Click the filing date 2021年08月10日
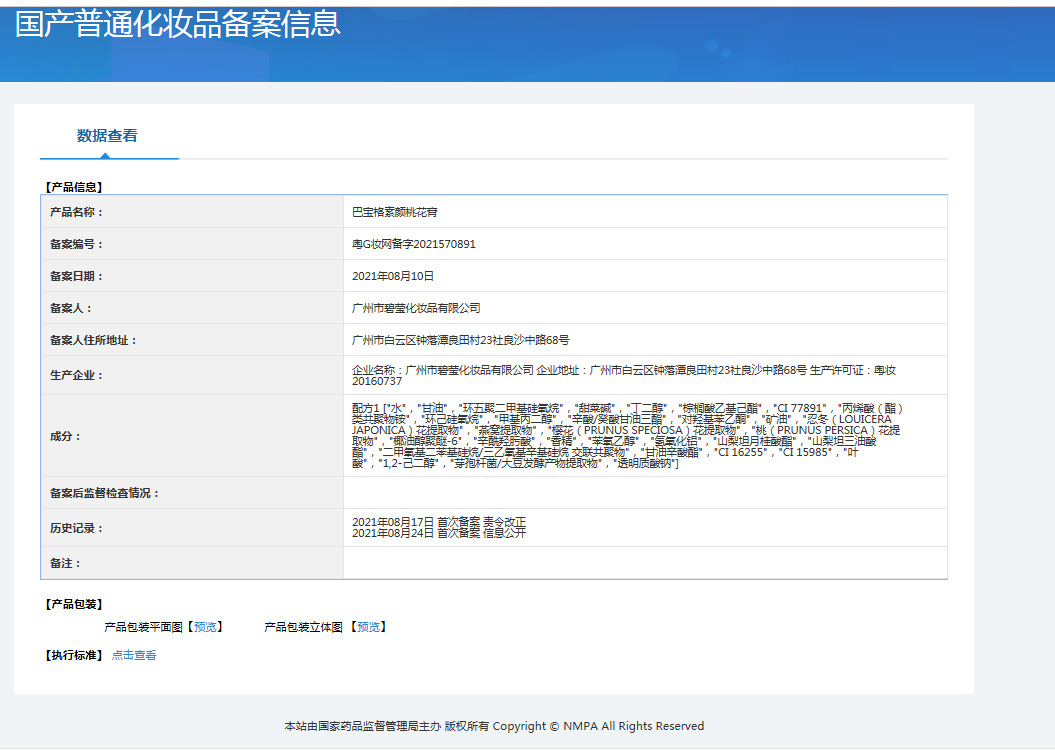Screen dimensions: 1055x750 click(393, 276)
